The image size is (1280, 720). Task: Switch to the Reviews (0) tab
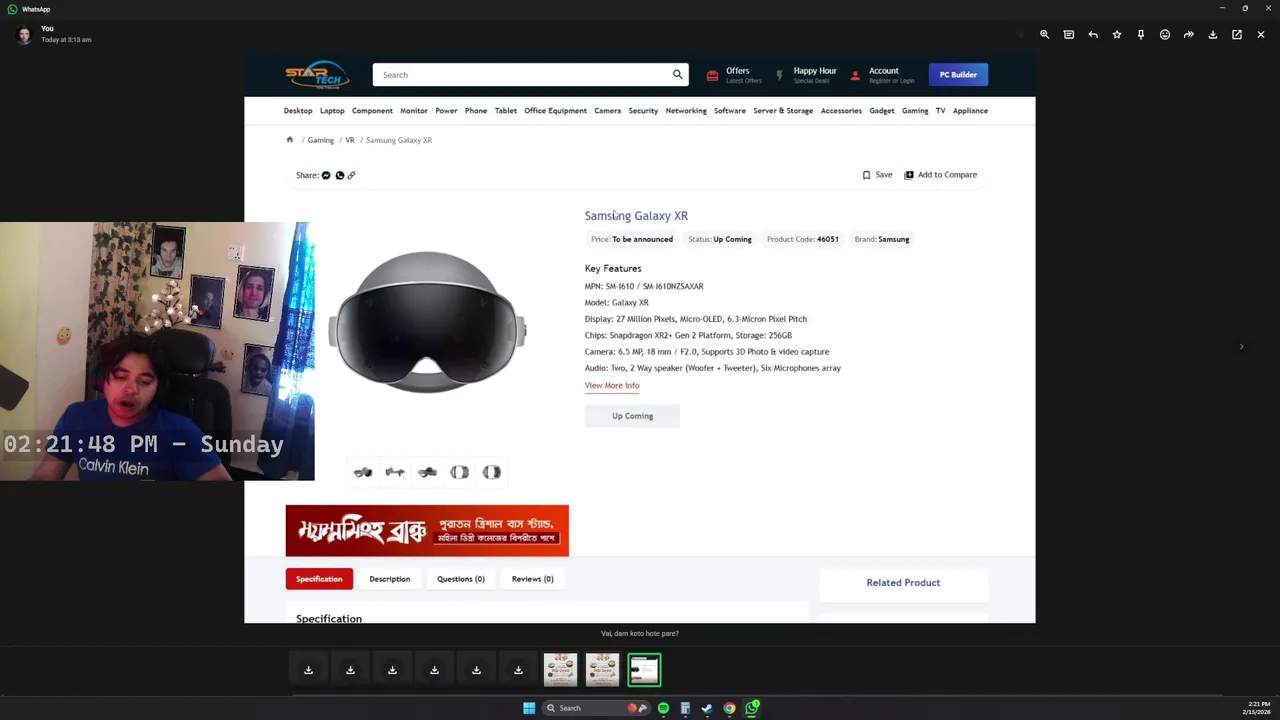tap(533, 579)
